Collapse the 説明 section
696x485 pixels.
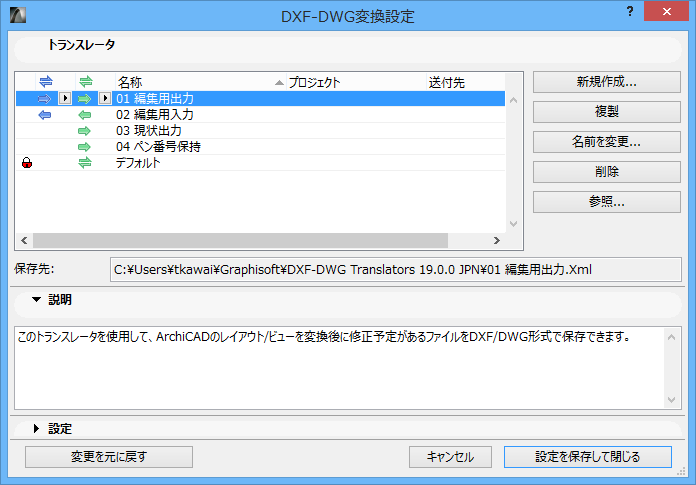click(36, 300)
